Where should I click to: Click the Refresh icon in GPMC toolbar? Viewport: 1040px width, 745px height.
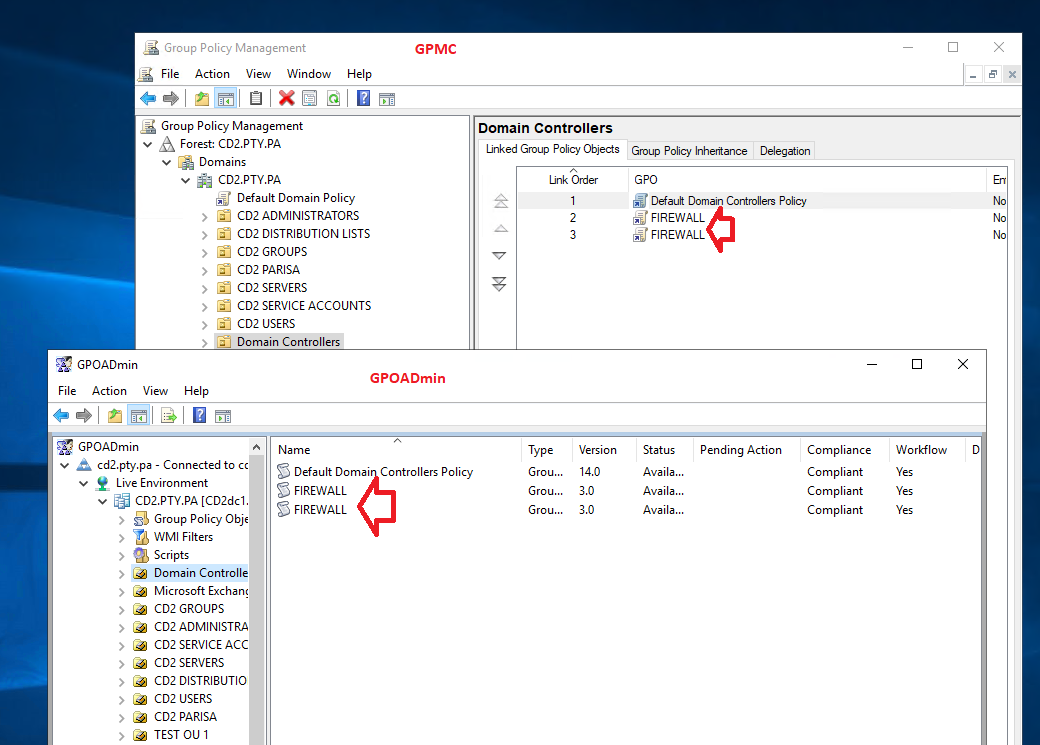334,99
